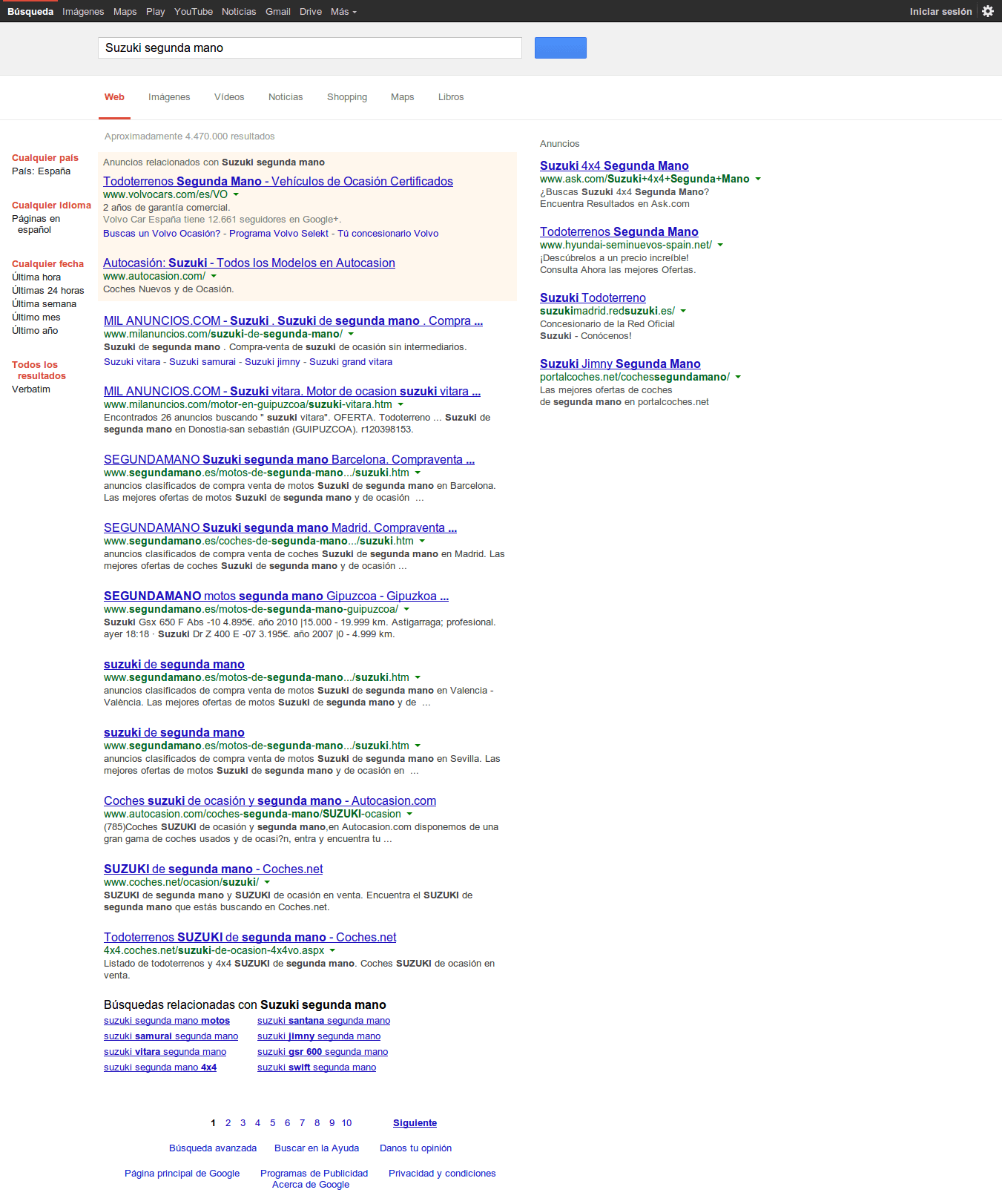Screen dimensions: 1002x1204
Task: Open the Suzuki samurai sitelink under Milanuncios
Action: click(202, 362)
